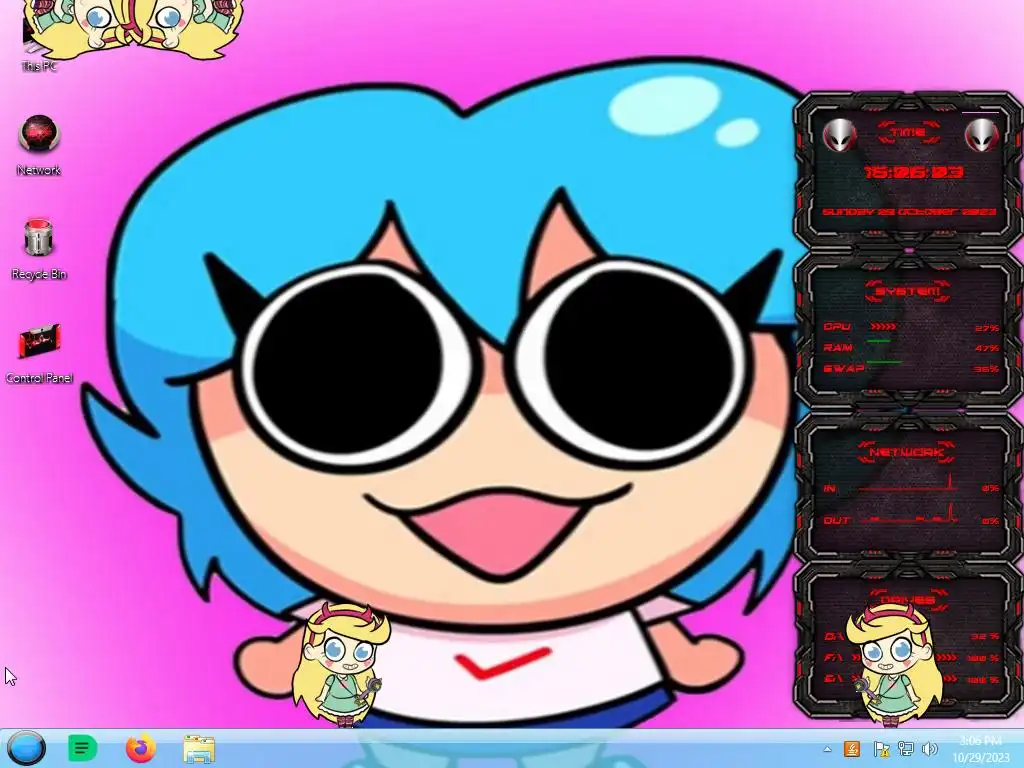The image size is (1024, 768).
Task: Open the volume speaker tray icon
Action: click(x=930, y=749)
